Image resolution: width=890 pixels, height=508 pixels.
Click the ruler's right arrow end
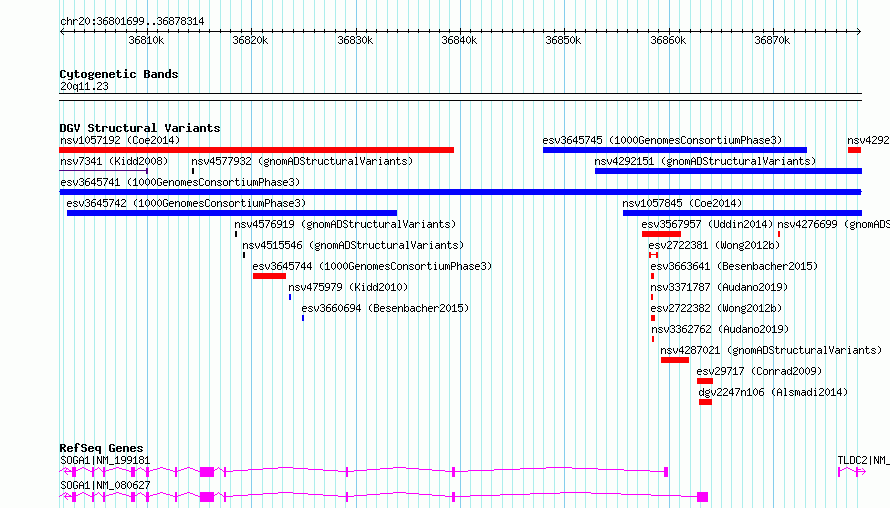pyautogui.click(x=859, y=32)
